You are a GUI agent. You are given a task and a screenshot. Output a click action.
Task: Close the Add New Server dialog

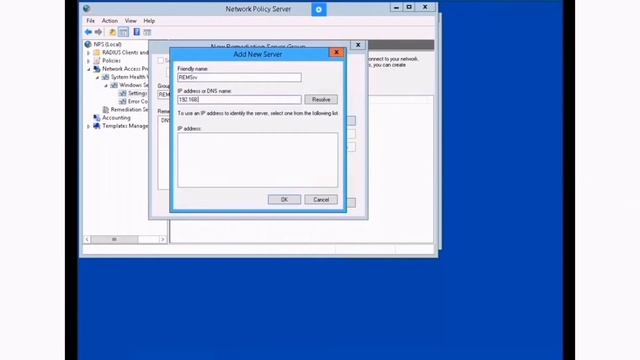tap(336, 52)
